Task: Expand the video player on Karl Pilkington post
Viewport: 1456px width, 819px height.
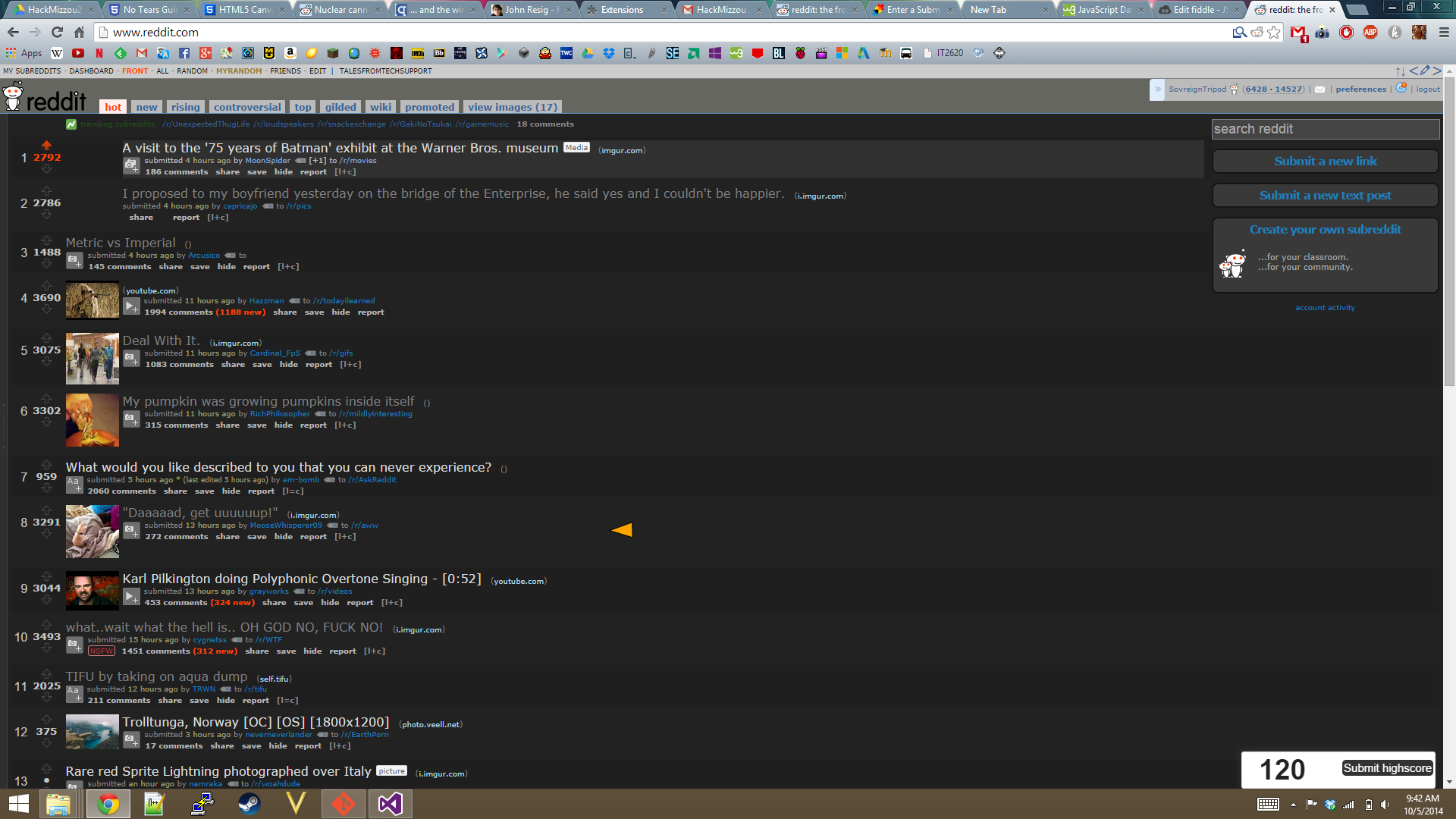Action: point(131,597)
